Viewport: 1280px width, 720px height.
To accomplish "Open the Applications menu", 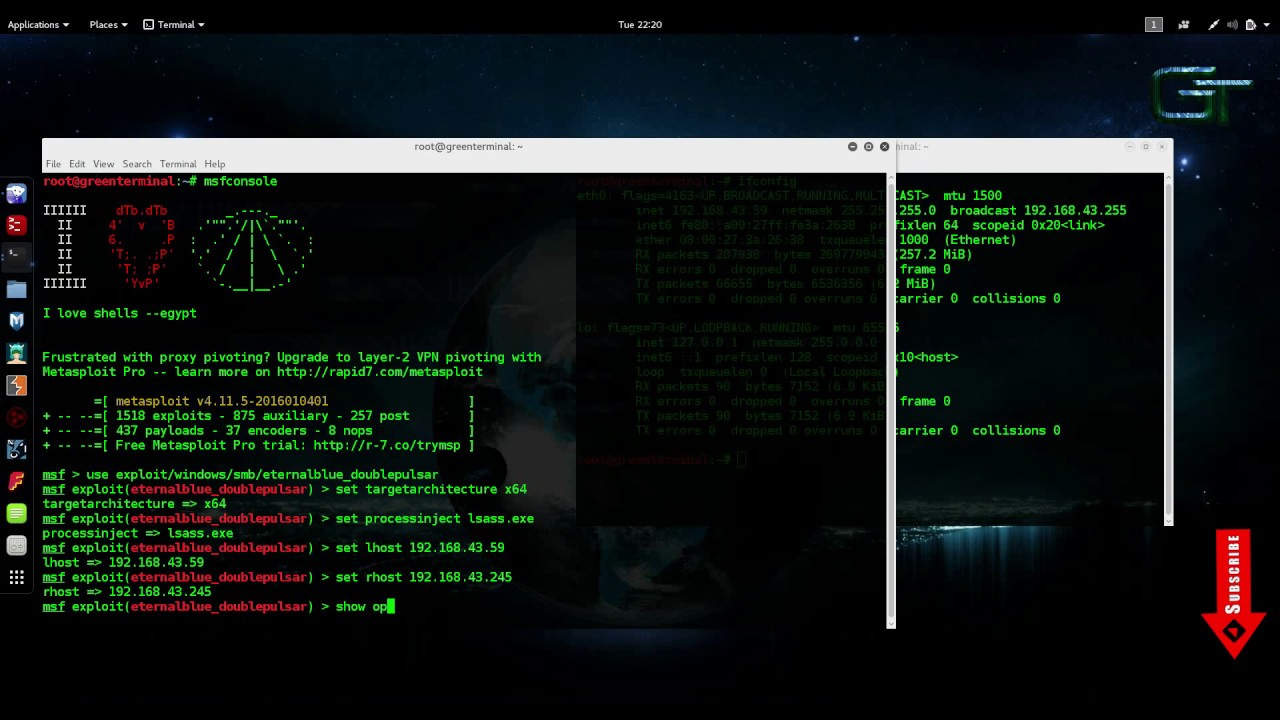I will pos(39,24).
